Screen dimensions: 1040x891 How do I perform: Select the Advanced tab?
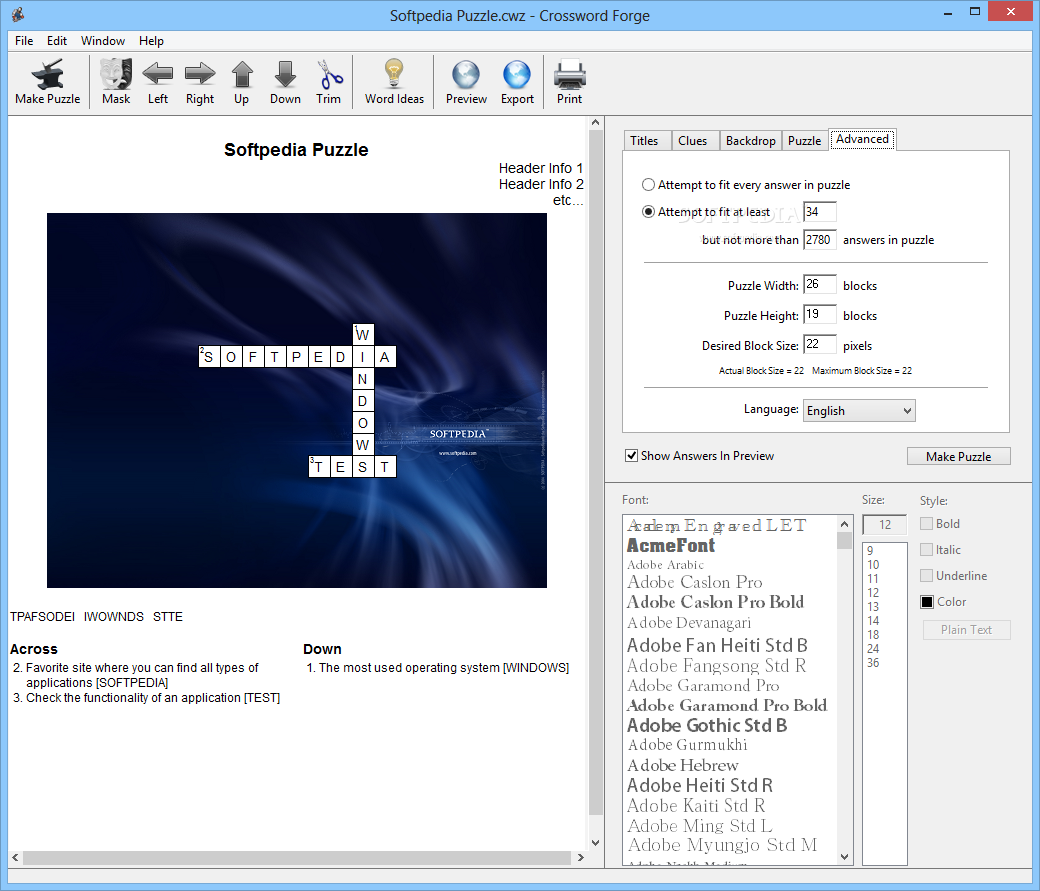pyautogui.click(x=862, y=139)
